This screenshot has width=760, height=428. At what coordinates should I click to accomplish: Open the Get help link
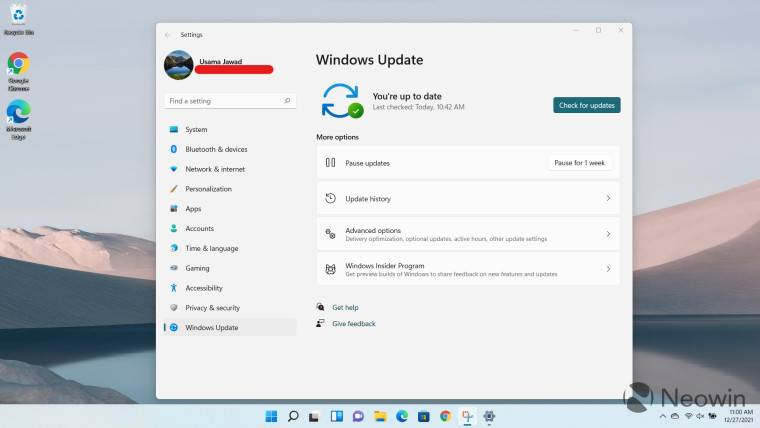pyautogui.click(x=345, y=307)
